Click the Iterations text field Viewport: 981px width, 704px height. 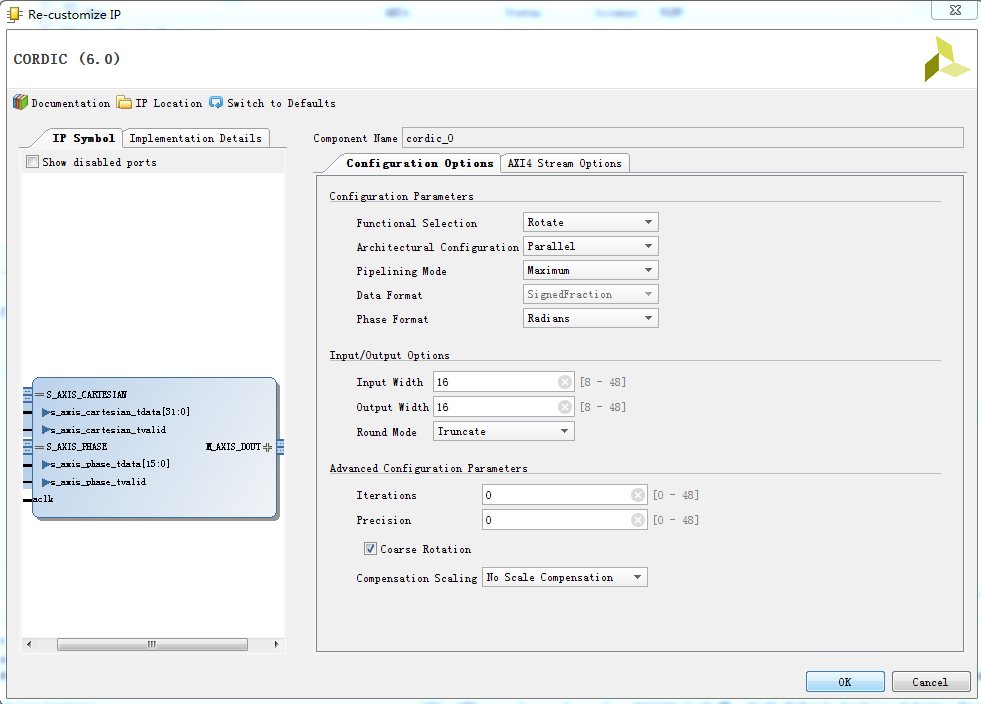(564, 495)
